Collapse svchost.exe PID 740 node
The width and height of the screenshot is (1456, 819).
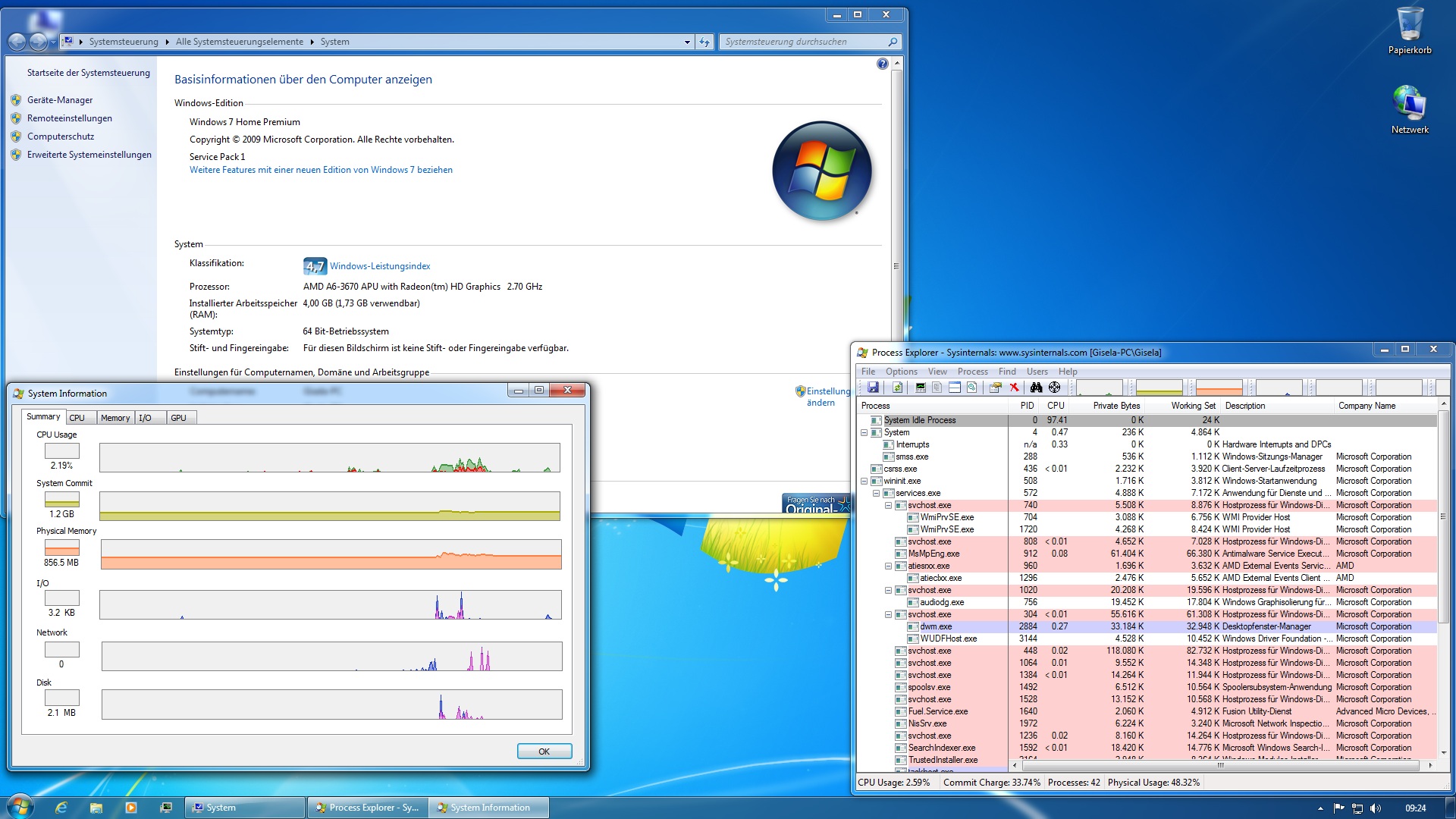pos(888,506)
